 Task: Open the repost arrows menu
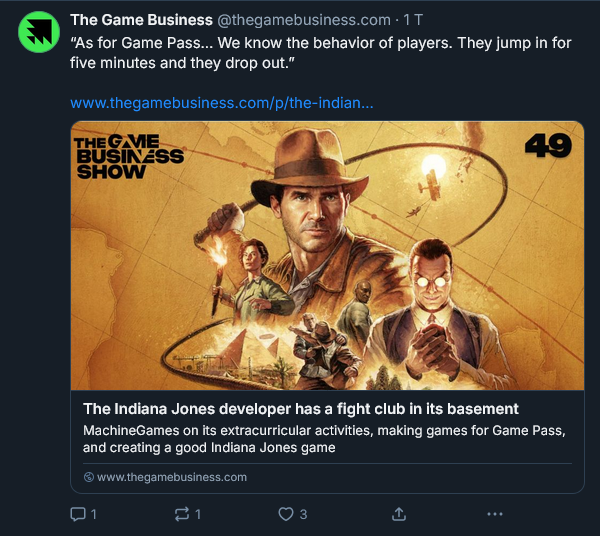pos(182,514)
